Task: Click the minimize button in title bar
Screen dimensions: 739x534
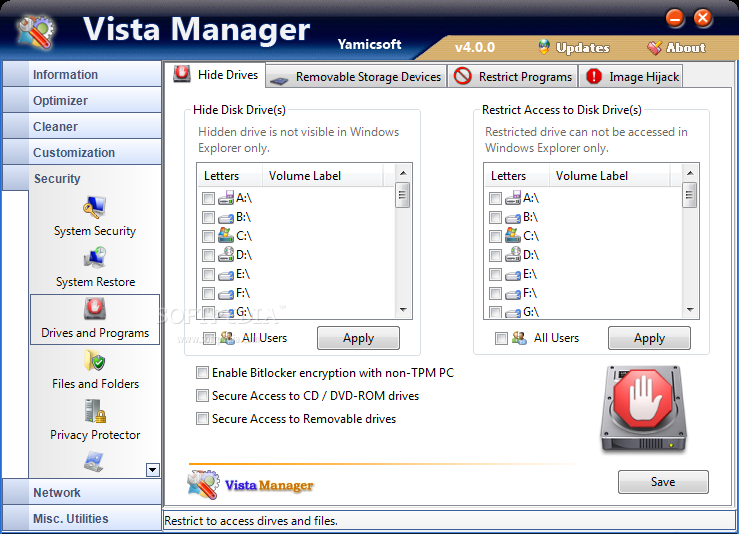Action: pos(675,19)
